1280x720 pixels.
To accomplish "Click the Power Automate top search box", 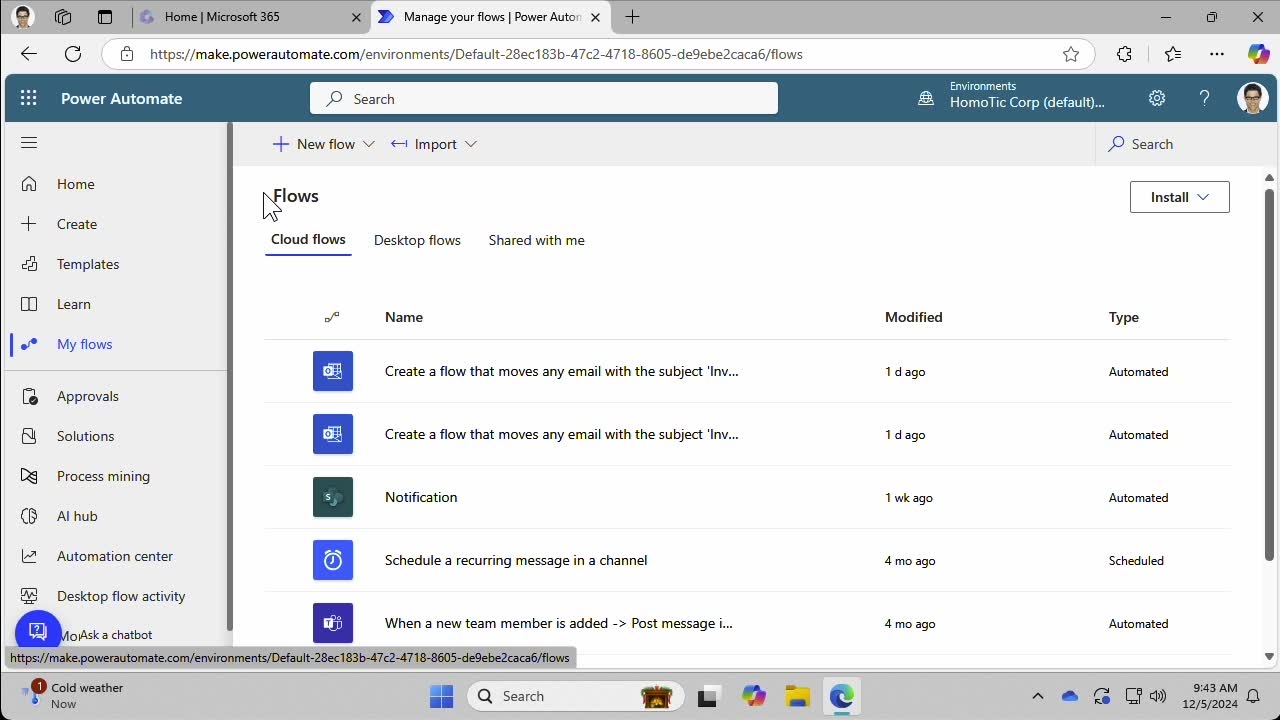I will [544, 98].
